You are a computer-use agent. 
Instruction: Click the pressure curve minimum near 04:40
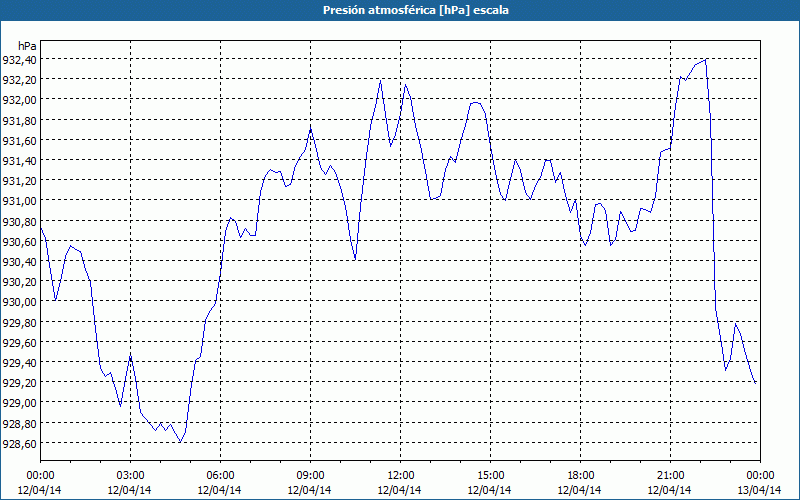click(x=180, y=442)
